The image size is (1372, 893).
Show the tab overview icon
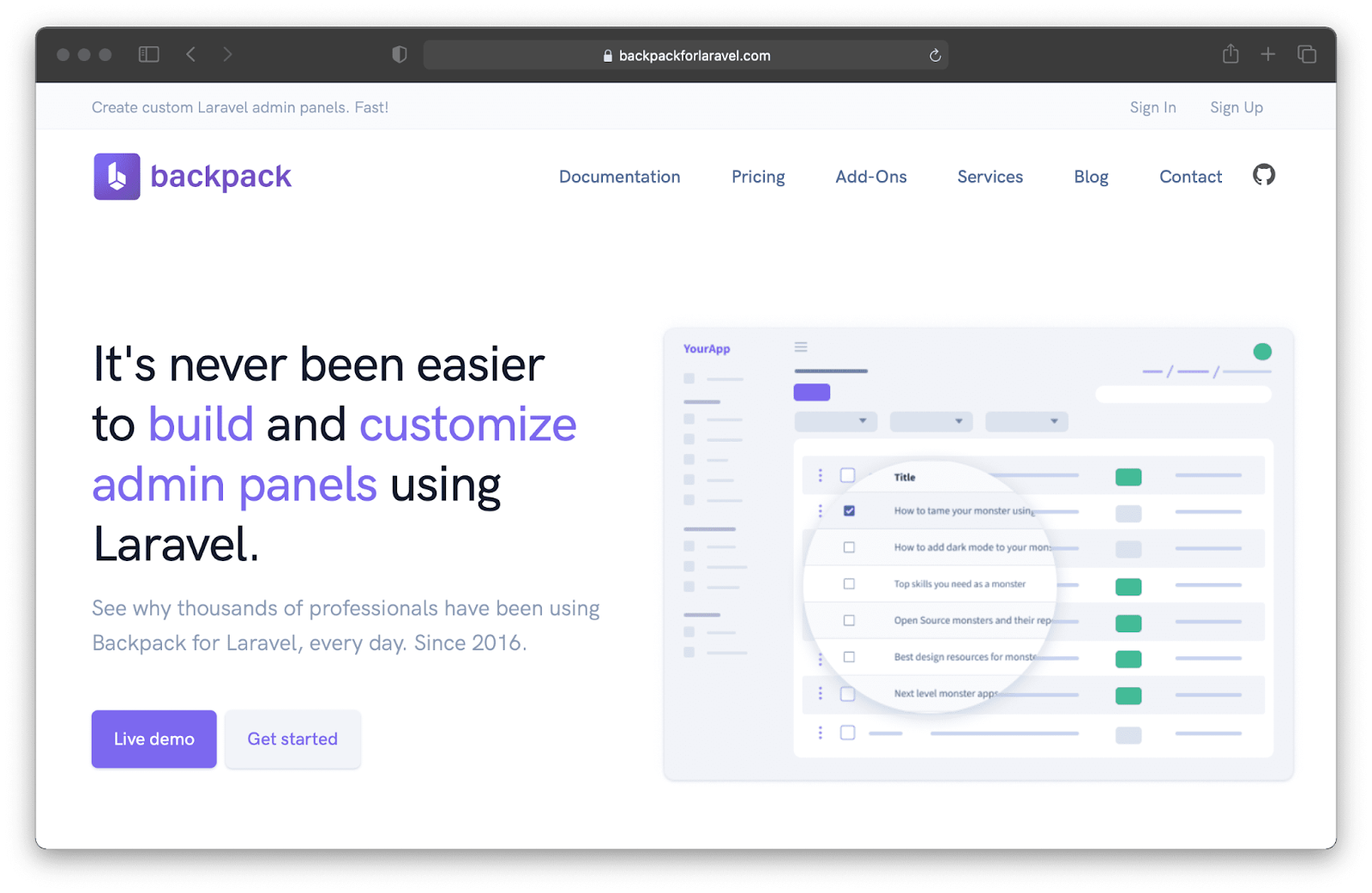coord(1307,54)
